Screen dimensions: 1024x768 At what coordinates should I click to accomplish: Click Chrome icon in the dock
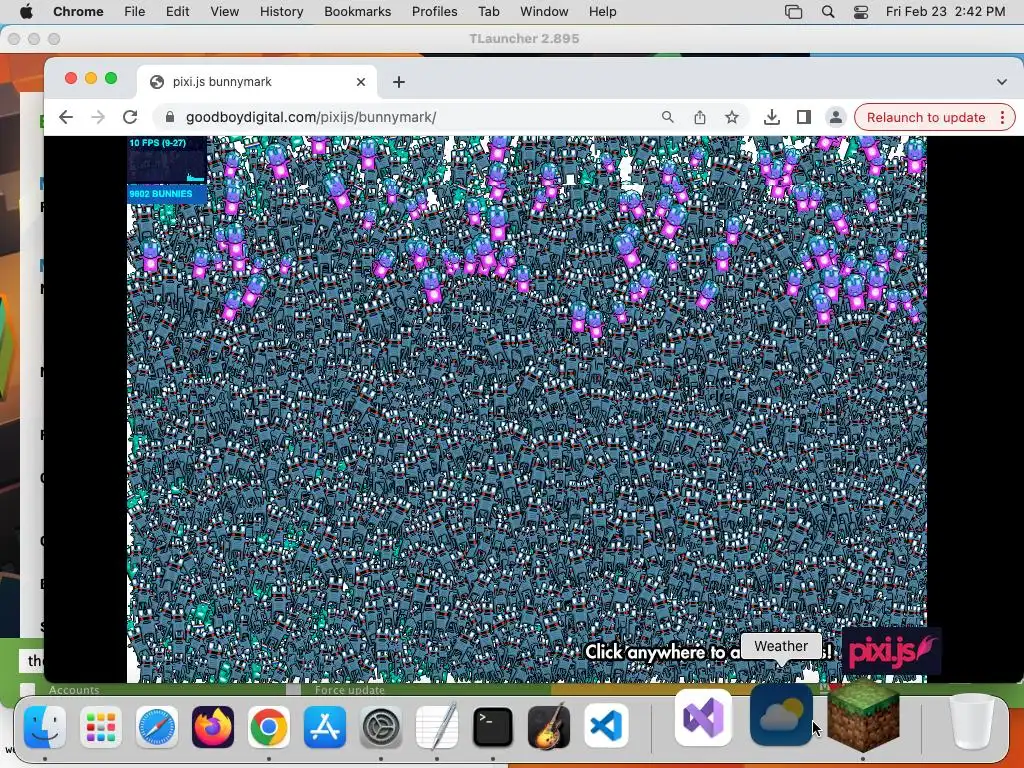click(268, 726)
